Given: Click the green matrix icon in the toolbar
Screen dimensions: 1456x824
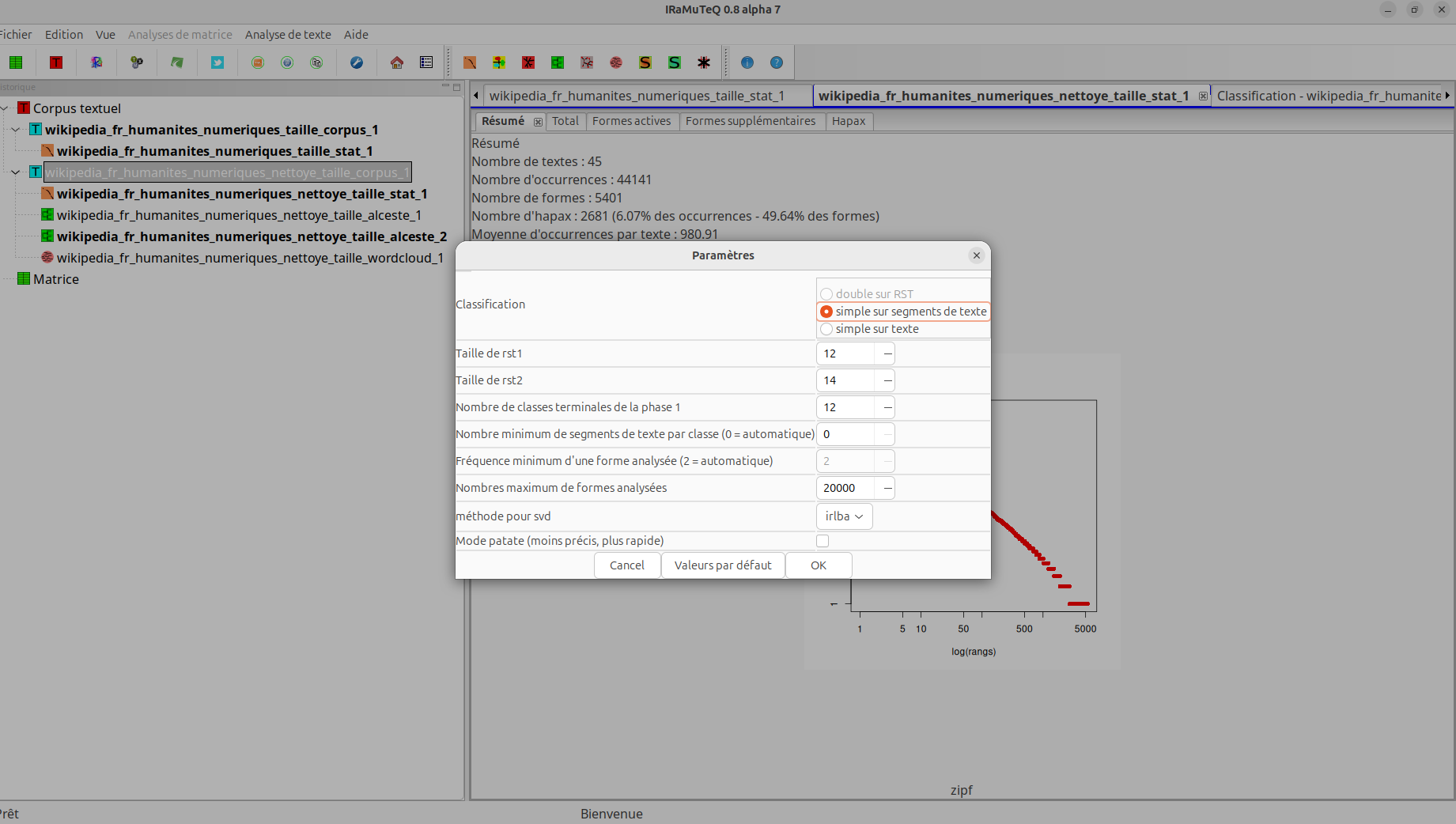Looking at the screenshot, I should tap(16, 62).
